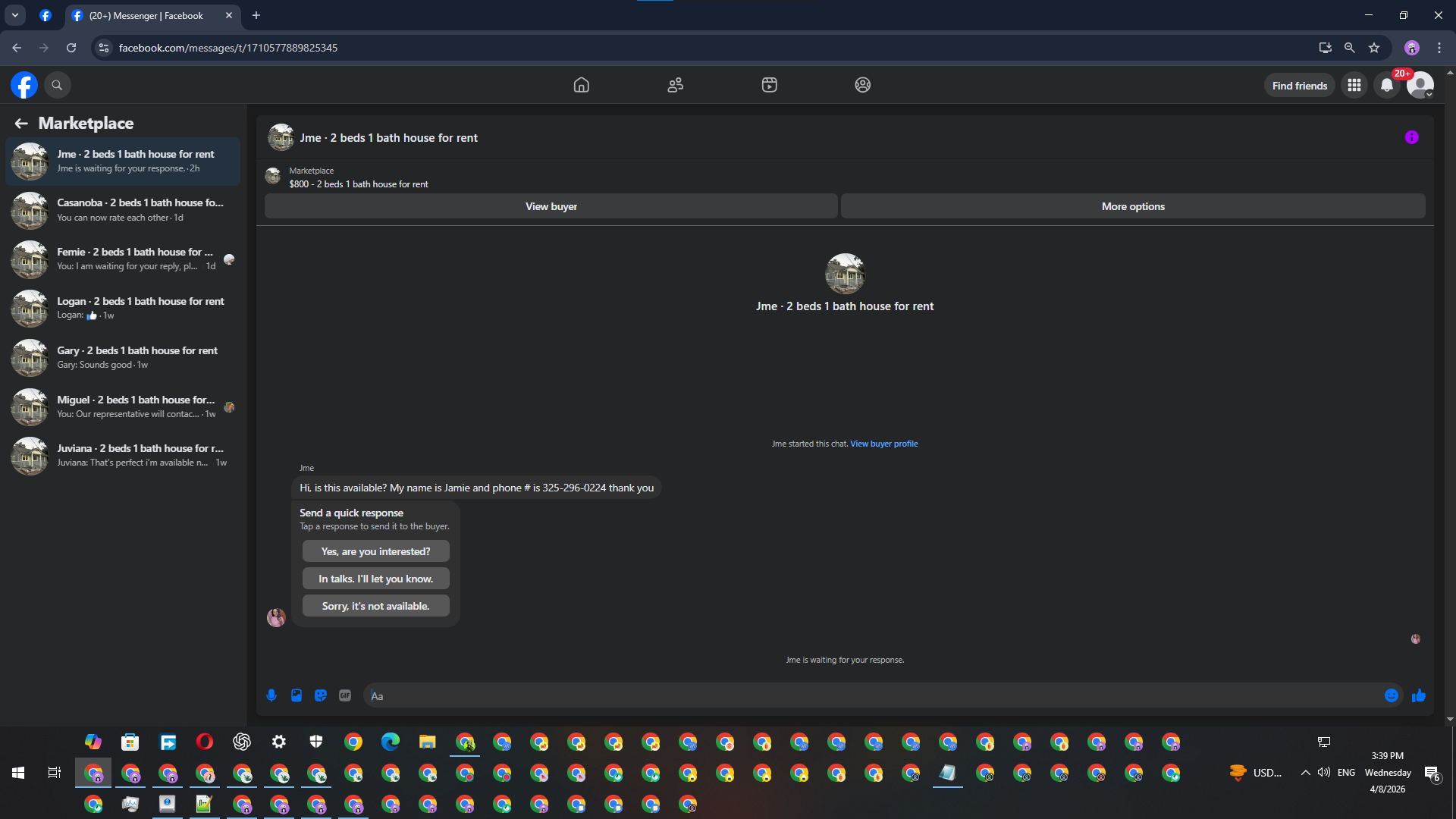The height and width of the screenshot is (819, 1456).
Task: Click the View buyer button
Action: click(551, 206)
